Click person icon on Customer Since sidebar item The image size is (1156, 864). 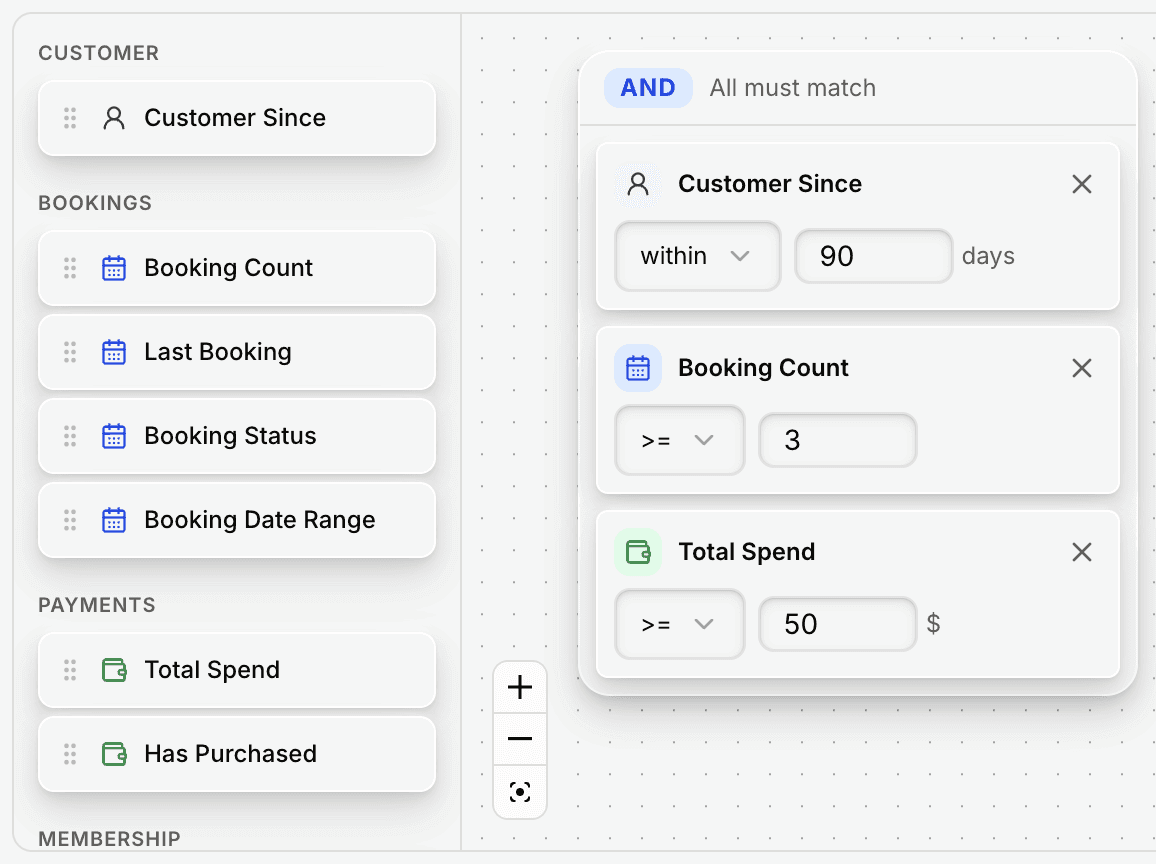click(114, 118)
